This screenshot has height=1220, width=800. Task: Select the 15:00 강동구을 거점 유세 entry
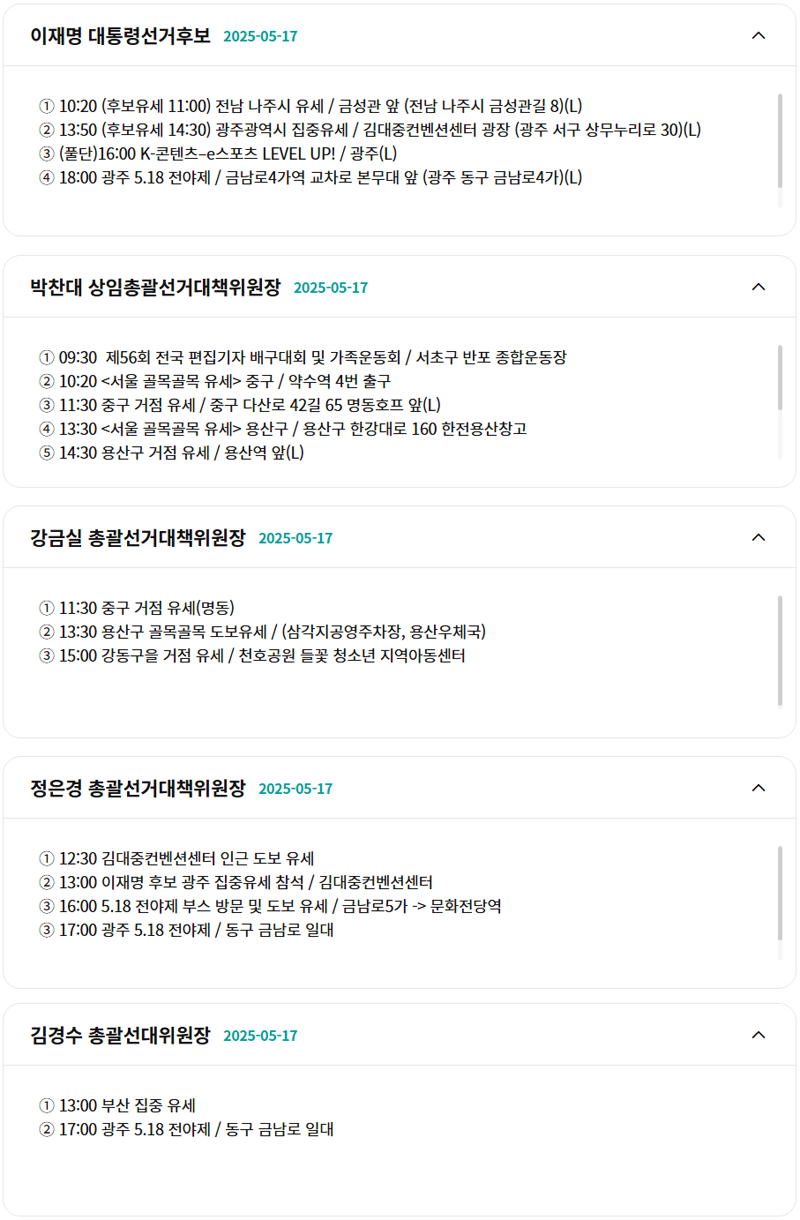tap(252, 656)
